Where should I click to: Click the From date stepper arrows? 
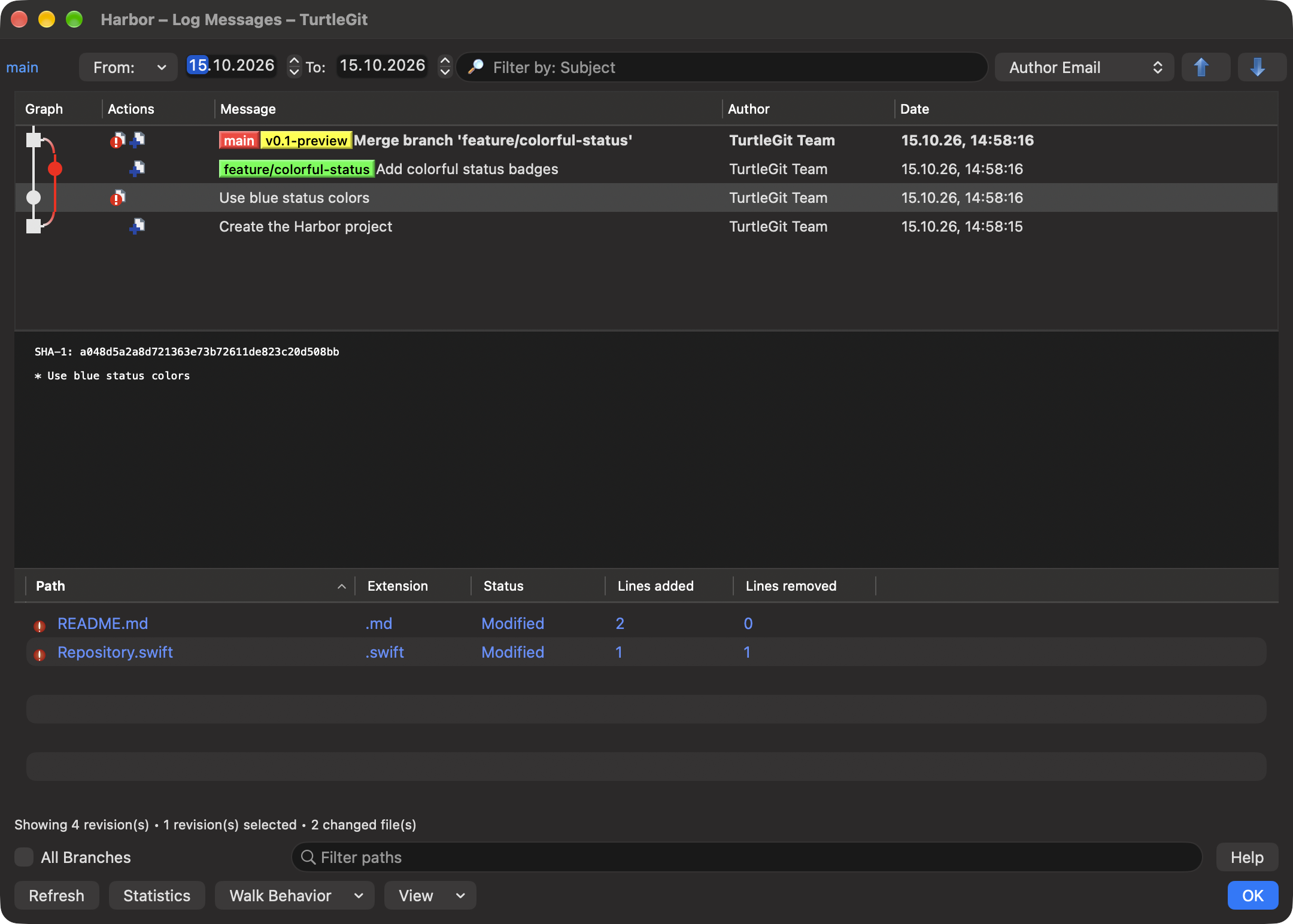pyautogui.click(x=294, y=66)
